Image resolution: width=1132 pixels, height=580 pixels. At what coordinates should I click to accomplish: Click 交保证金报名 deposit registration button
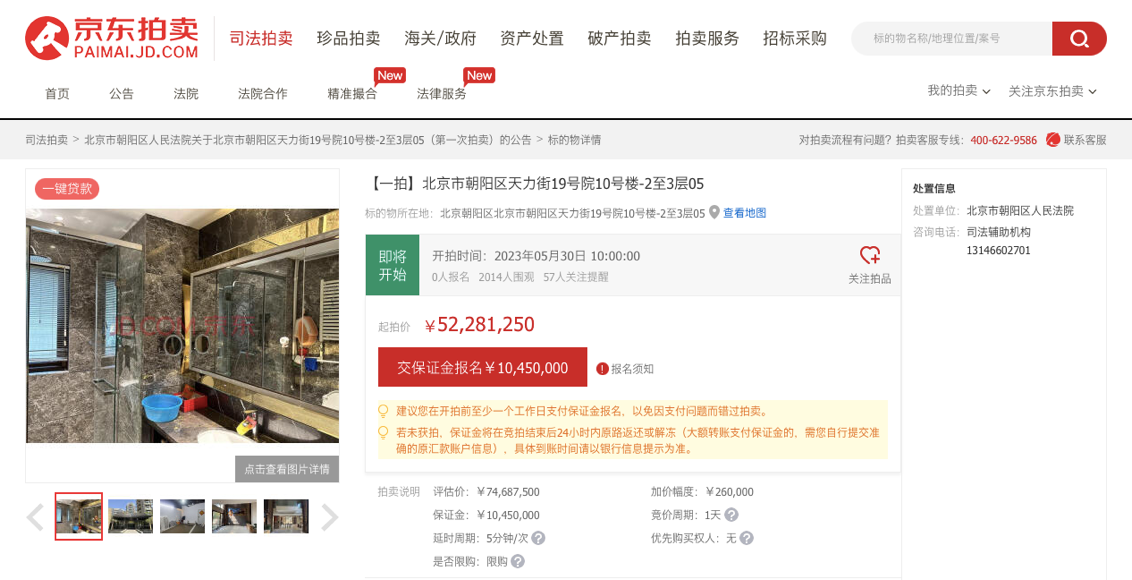coord(482,367)
